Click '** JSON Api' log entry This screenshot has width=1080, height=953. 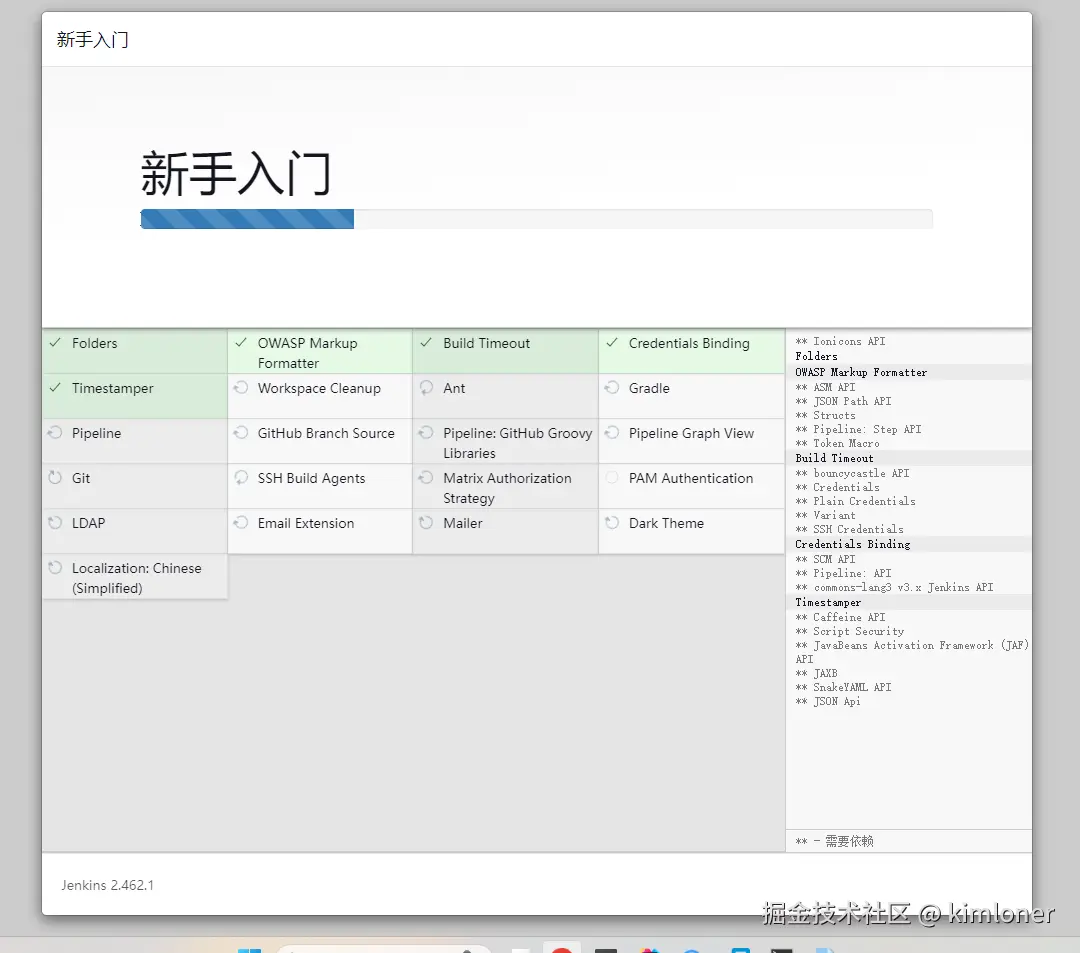coord(828,702)
